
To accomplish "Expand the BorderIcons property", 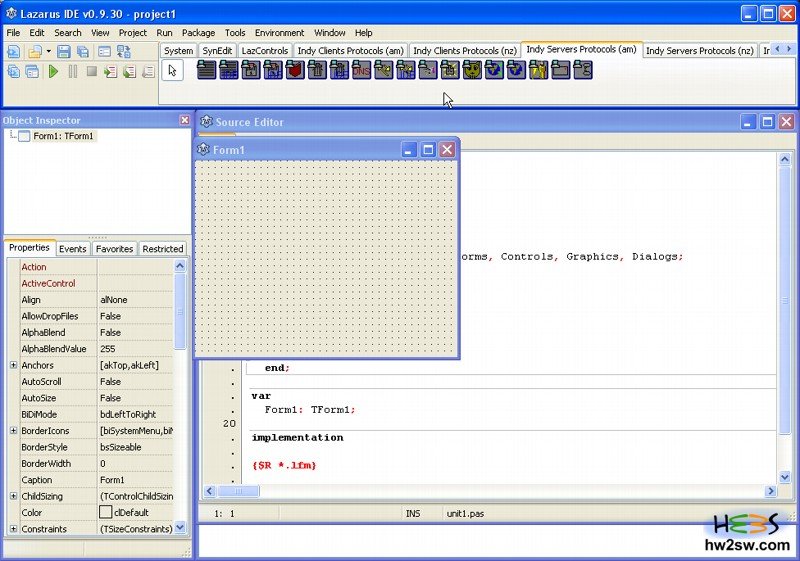I will (x=13, y=430).
